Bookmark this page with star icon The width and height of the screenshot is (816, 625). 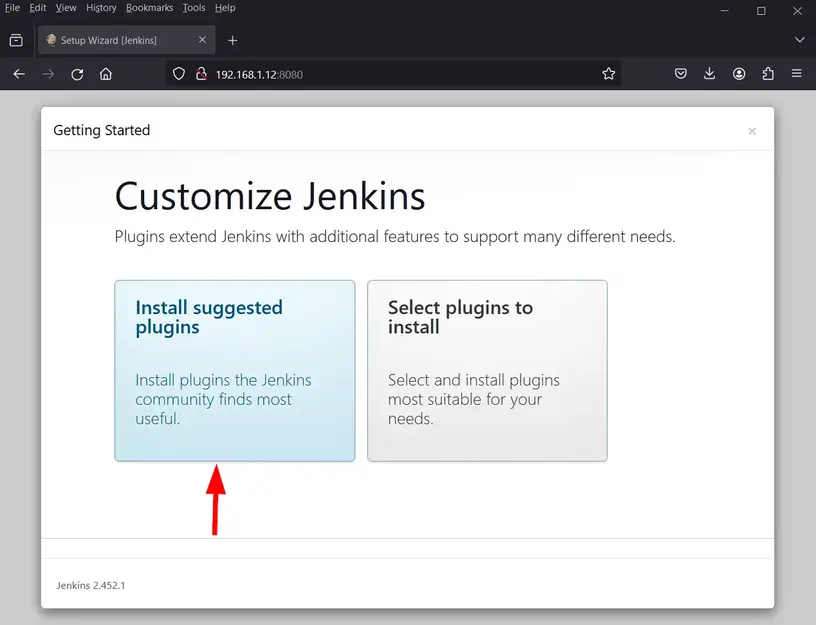(608, 74)
